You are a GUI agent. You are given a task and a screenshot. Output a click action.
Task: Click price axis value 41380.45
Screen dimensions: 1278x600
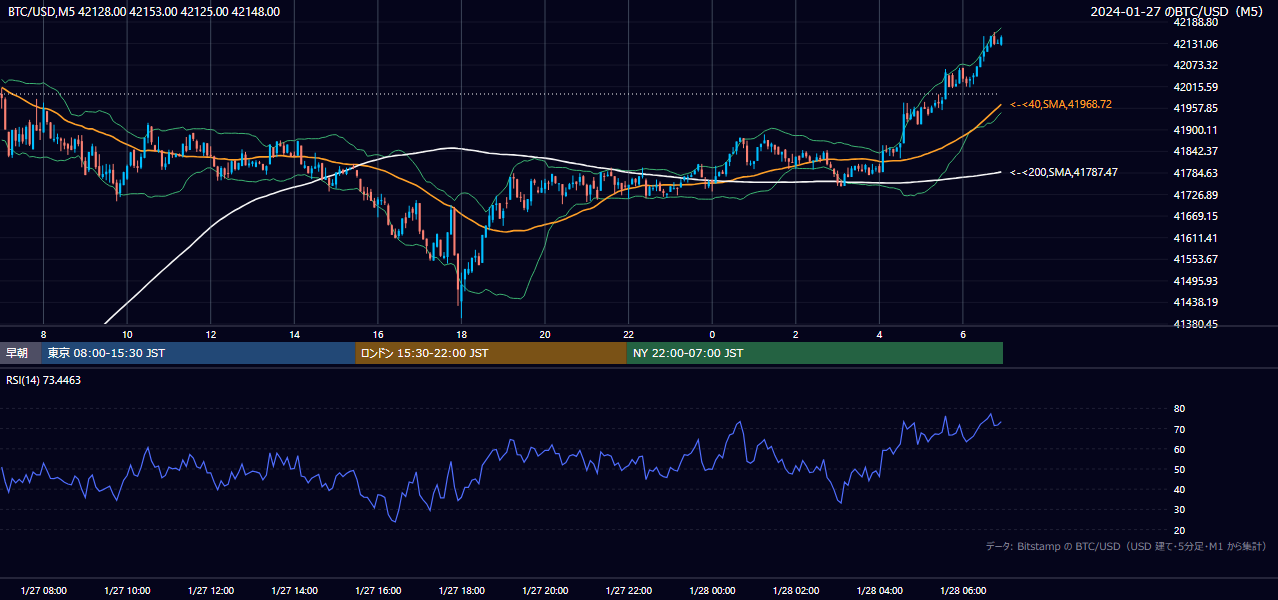(x=1195, y=324)
